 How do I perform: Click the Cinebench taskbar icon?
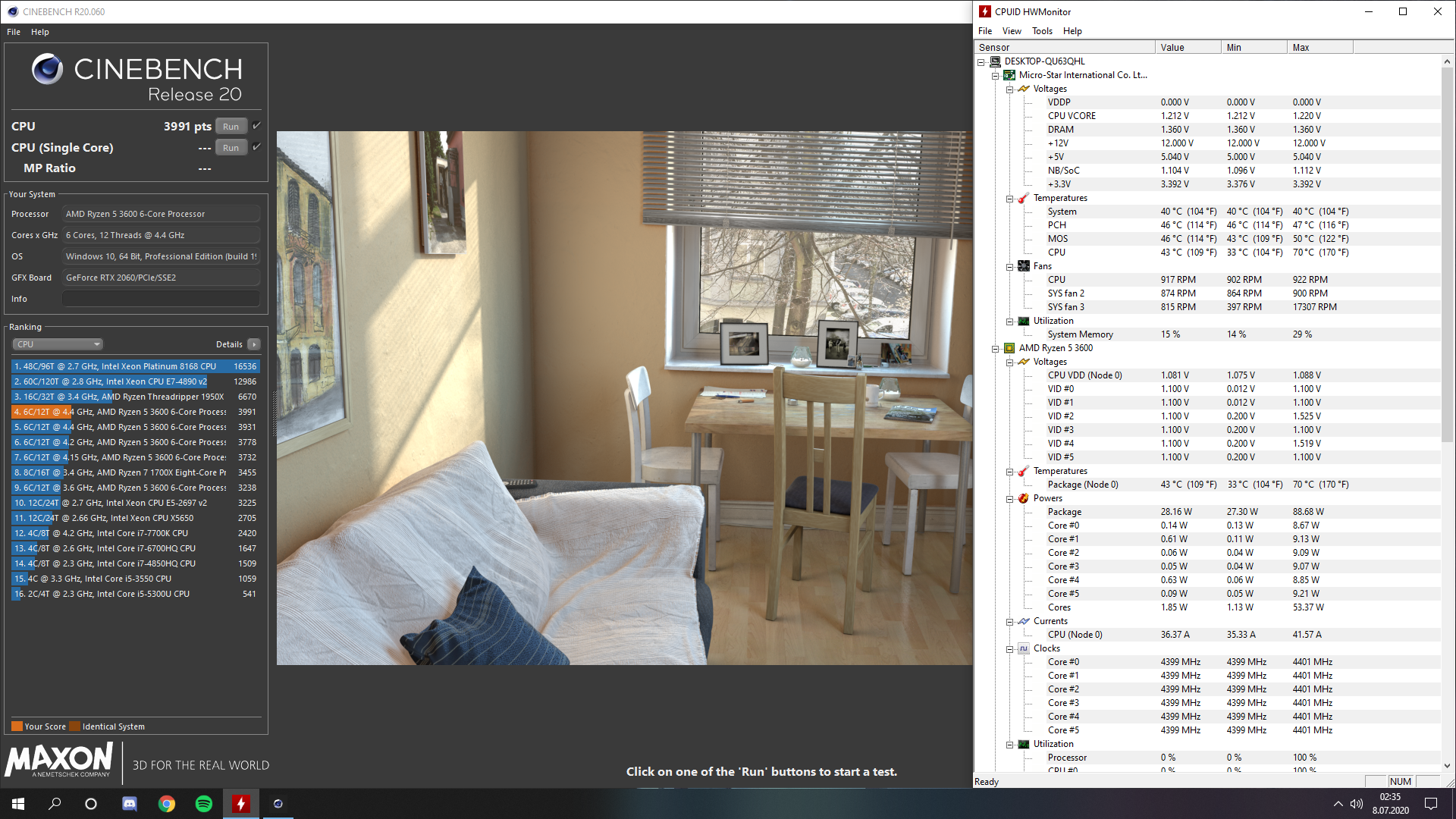click(278, 804)
